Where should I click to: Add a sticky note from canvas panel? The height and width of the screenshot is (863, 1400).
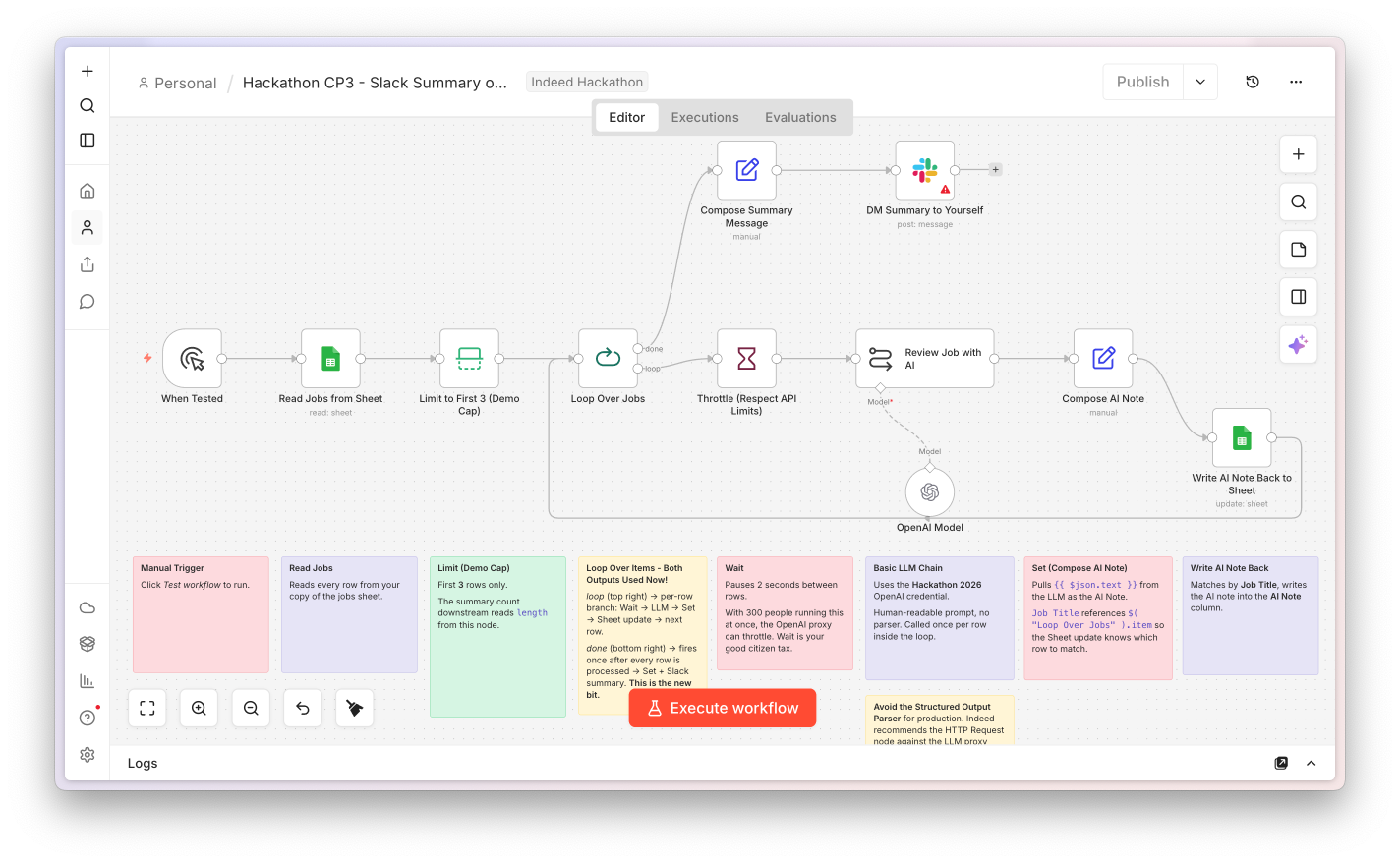click(x=1299, y=250)
